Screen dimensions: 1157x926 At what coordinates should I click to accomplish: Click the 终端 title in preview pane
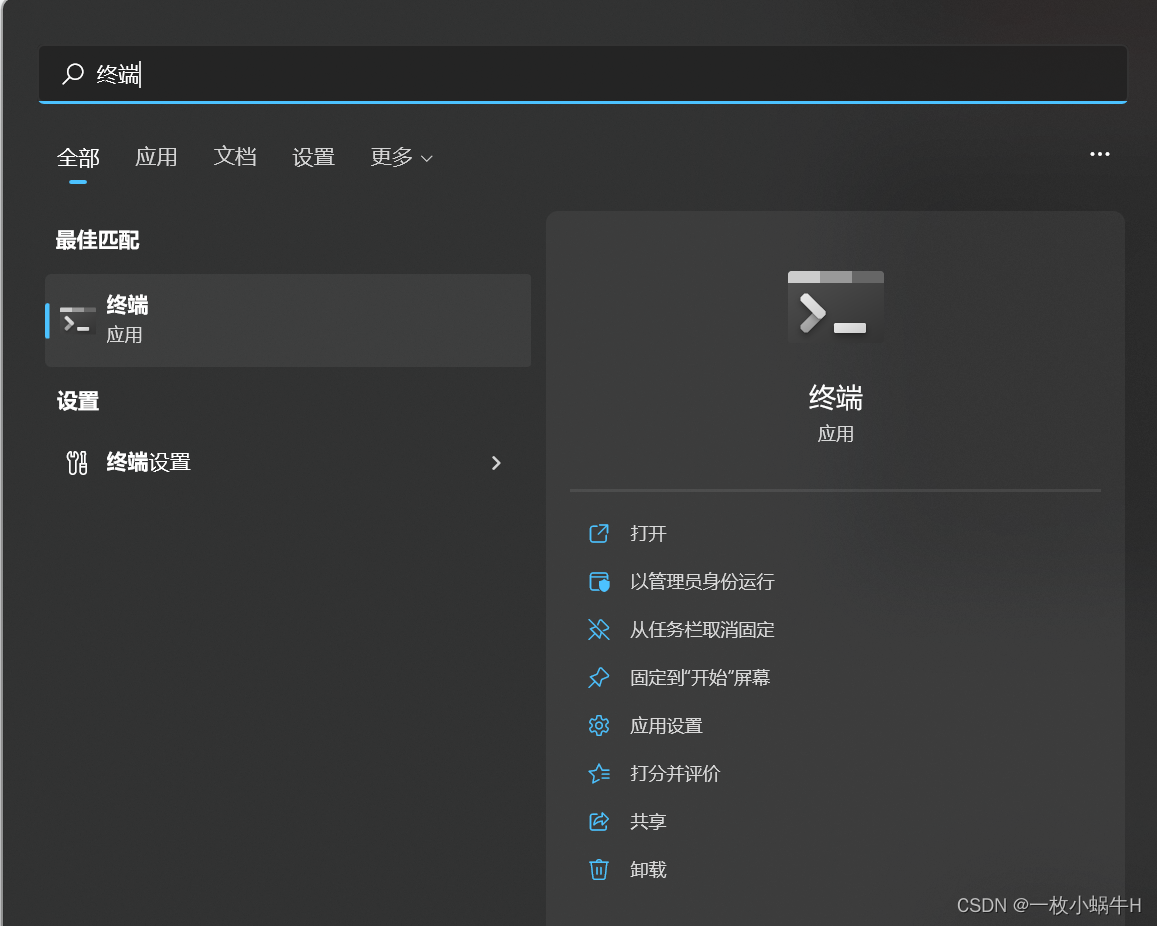click(x=835, y=398)
